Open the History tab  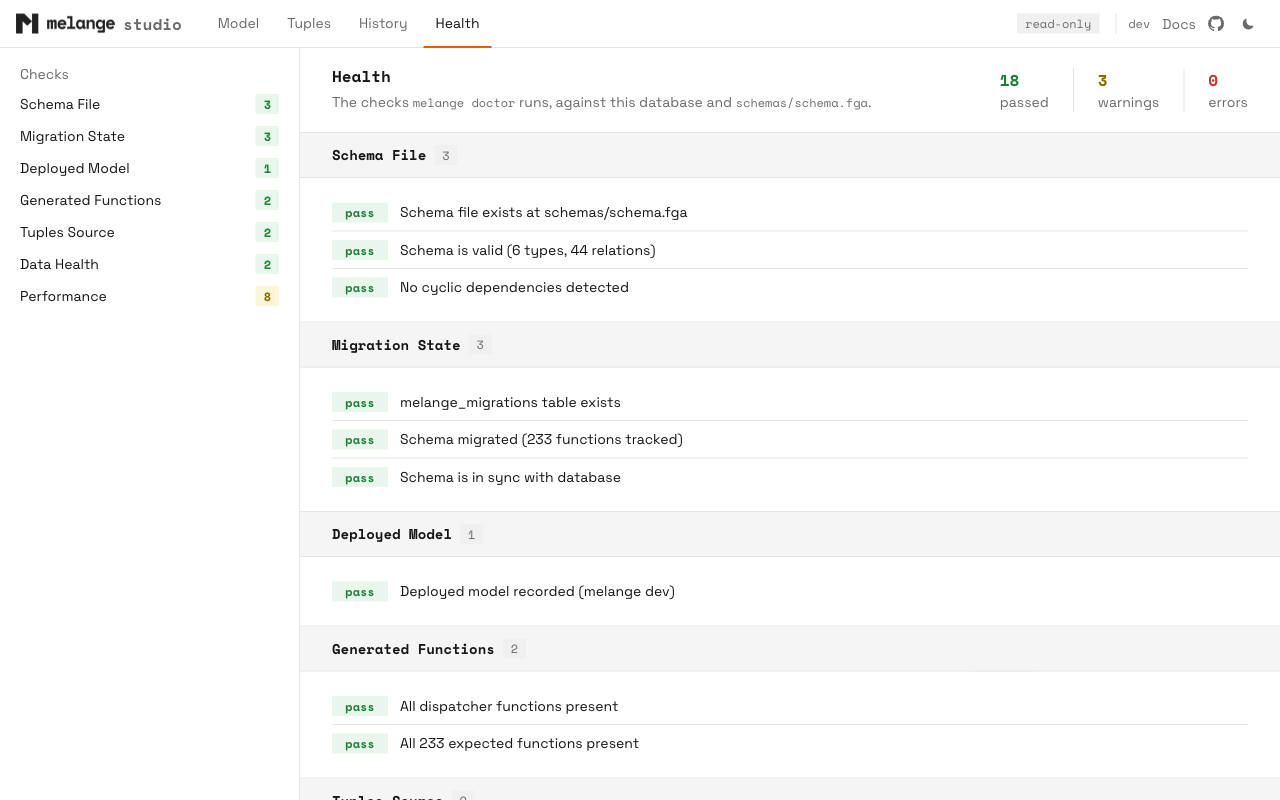pos(383,24)
